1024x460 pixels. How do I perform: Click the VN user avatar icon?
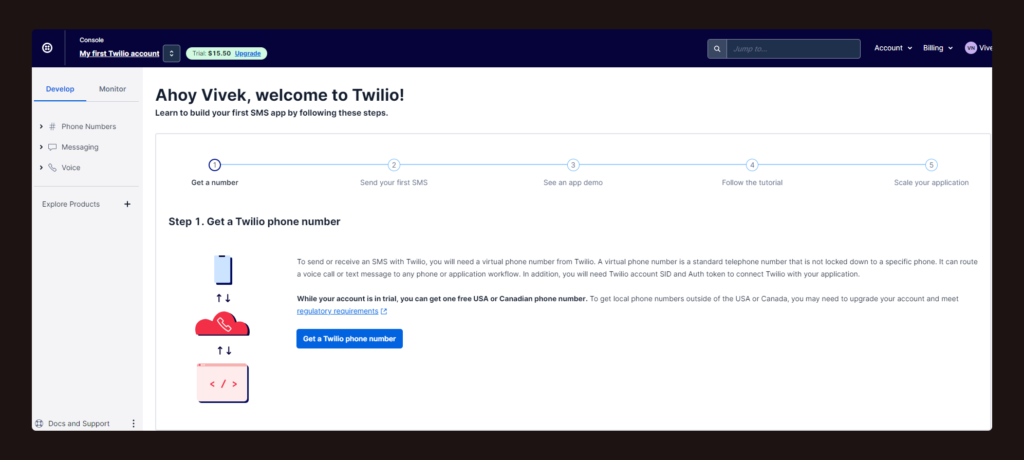(970, 48)
